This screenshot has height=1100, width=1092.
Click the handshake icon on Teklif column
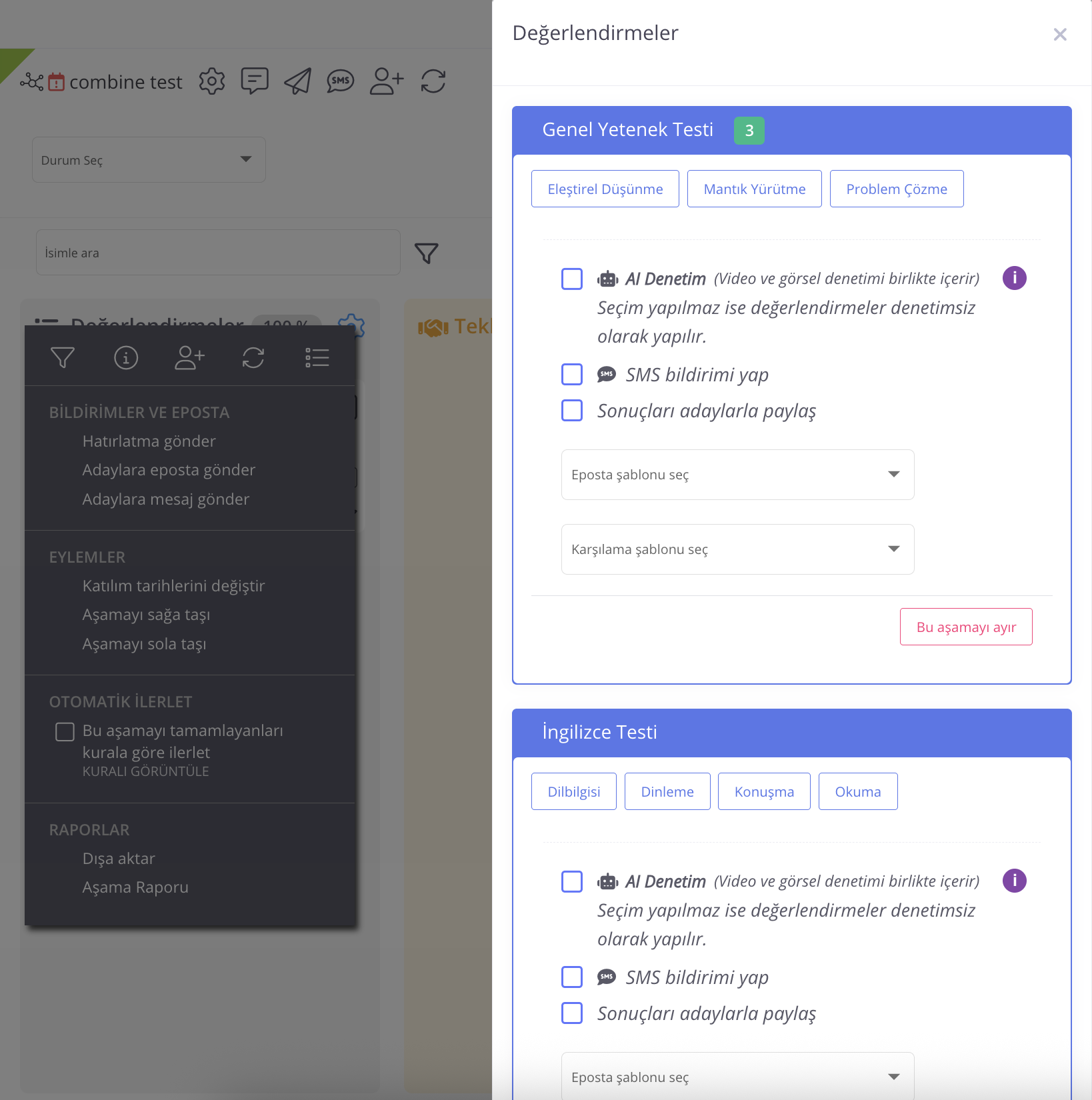click(433, 327)
